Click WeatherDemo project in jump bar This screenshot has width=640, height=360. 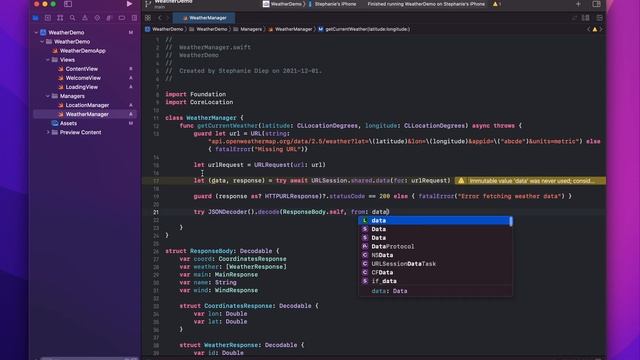tap(164, 29)
